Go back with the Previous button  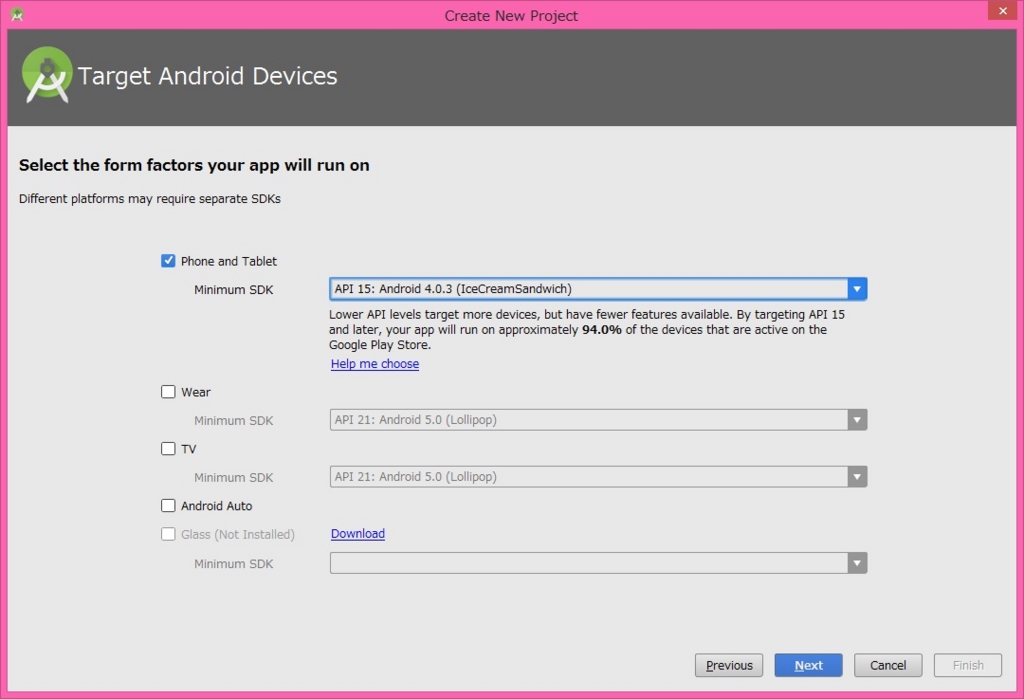pyautogui.click(x=729, y=665)
